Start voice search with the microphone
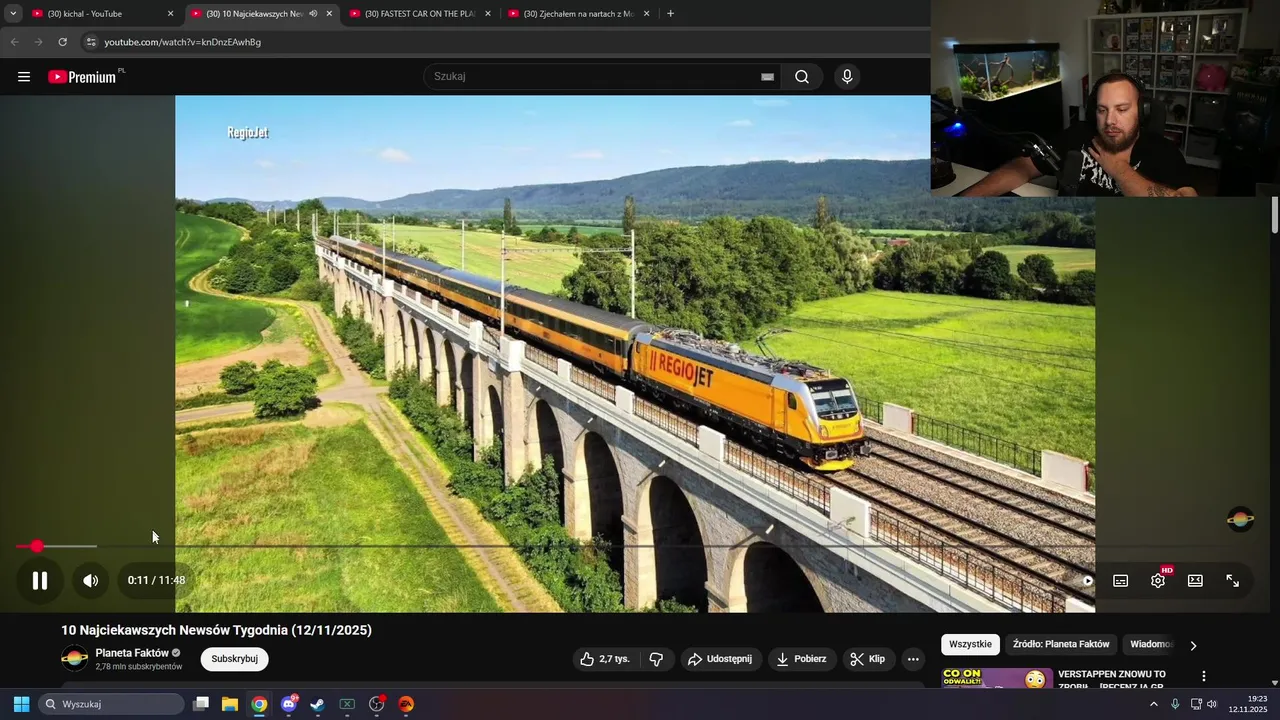 (x=847, y=77)
